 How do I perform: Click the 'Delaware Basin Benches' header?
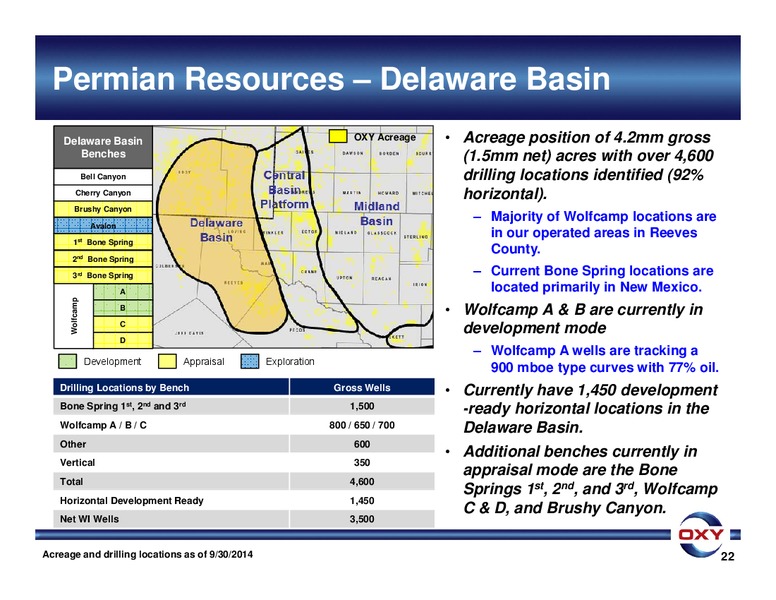tap(103, 148)
